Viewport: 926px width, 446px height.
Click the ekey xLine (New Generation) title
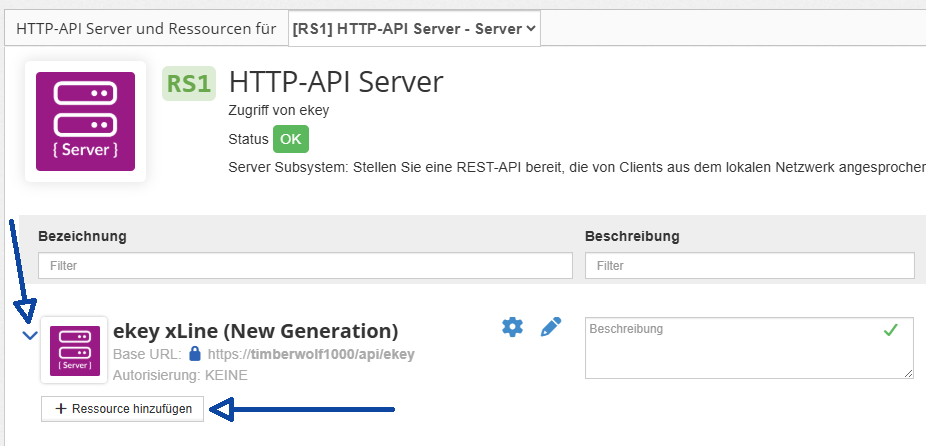[256, 331]
